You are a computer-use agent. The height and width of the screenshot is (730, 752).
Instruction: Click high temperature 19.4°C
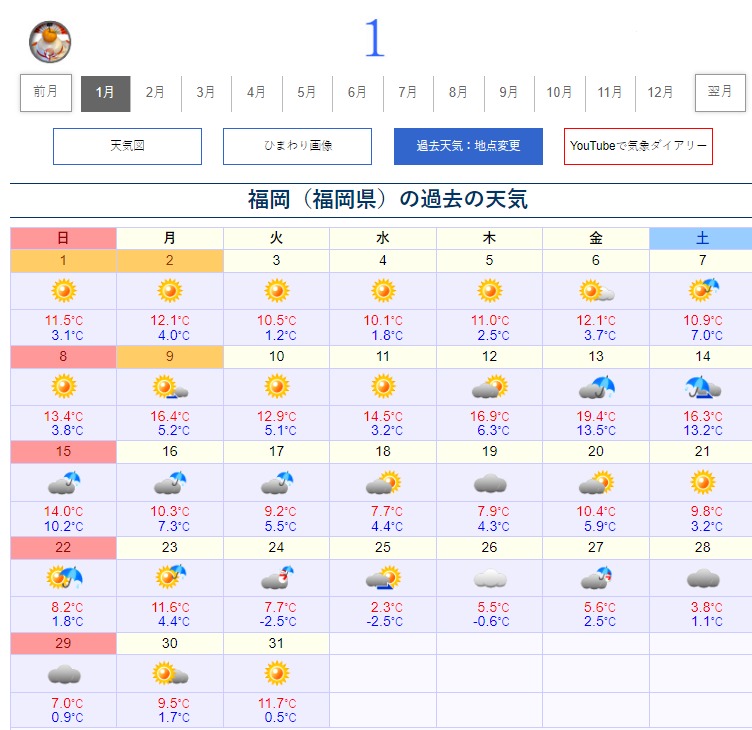coord(597,416)
